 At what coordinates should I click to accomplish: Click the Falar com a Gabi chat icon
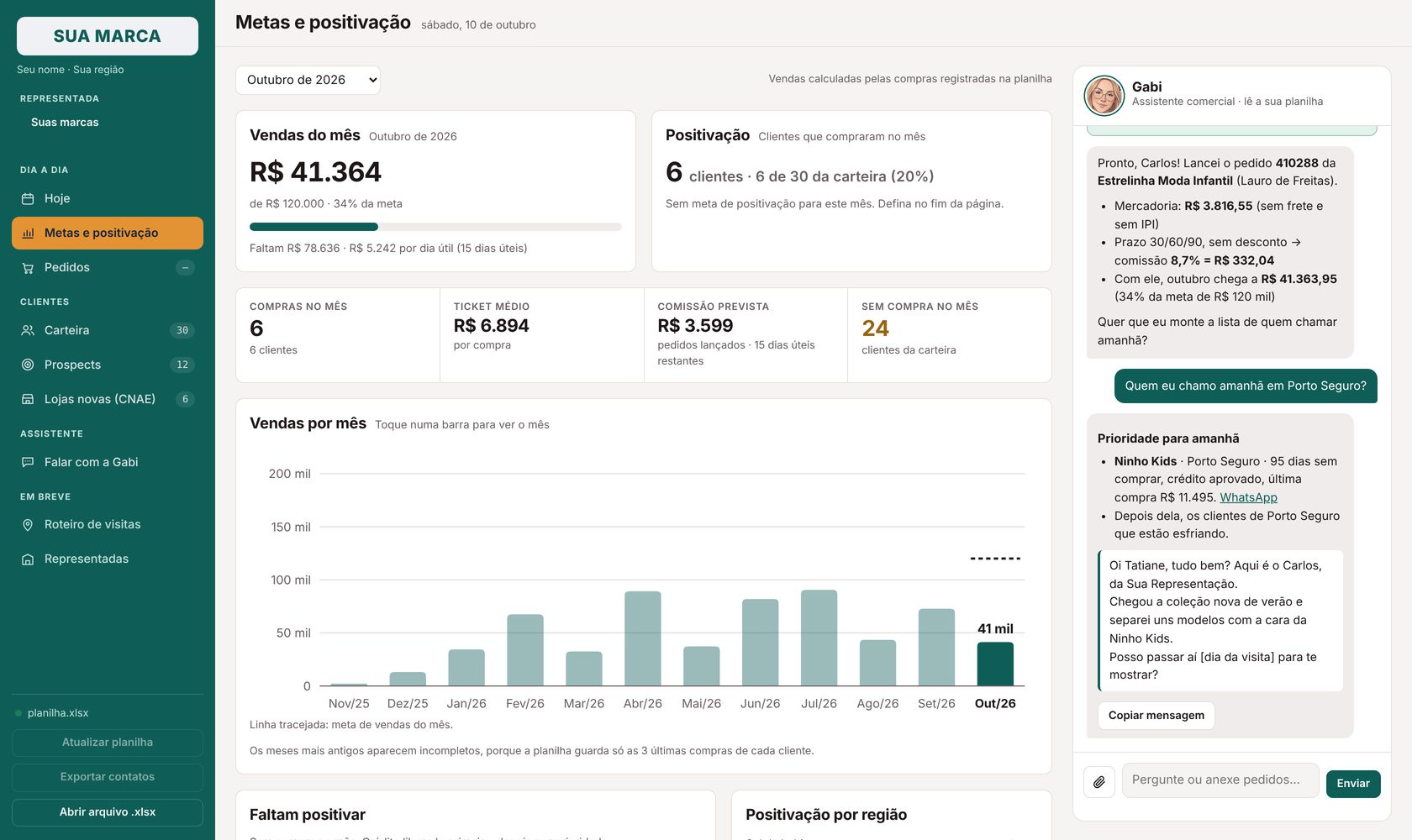[x=28, y=463]
